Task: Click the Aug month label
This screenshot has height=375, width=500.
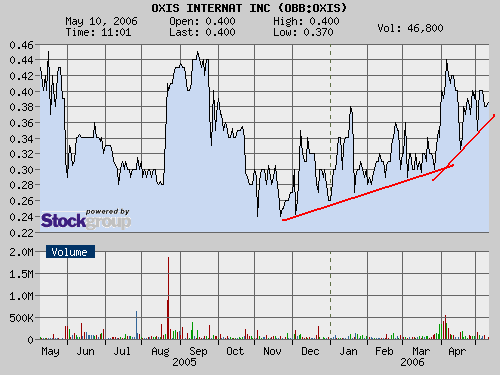Action: click(160, 352)
